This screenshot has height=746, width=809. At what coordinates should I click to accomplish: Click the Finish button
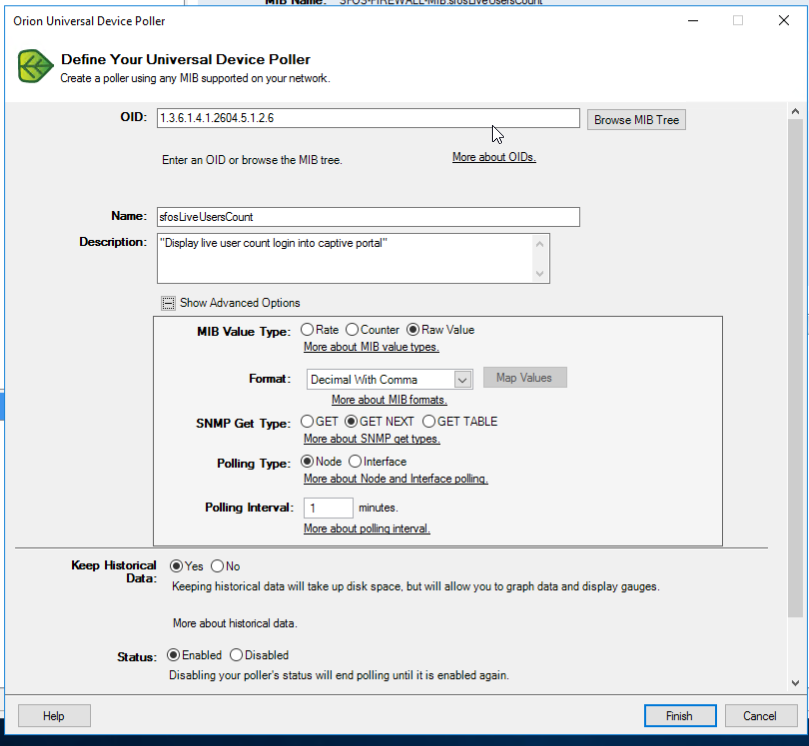click(x=680, y=716)
